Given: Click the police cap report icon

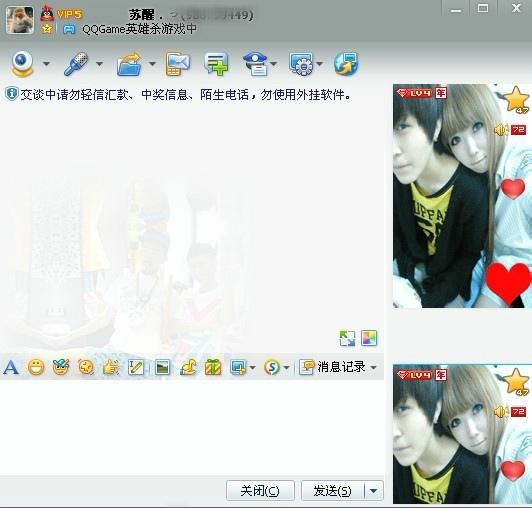Looking at the screenshot, I should click(x=255, y=63).
